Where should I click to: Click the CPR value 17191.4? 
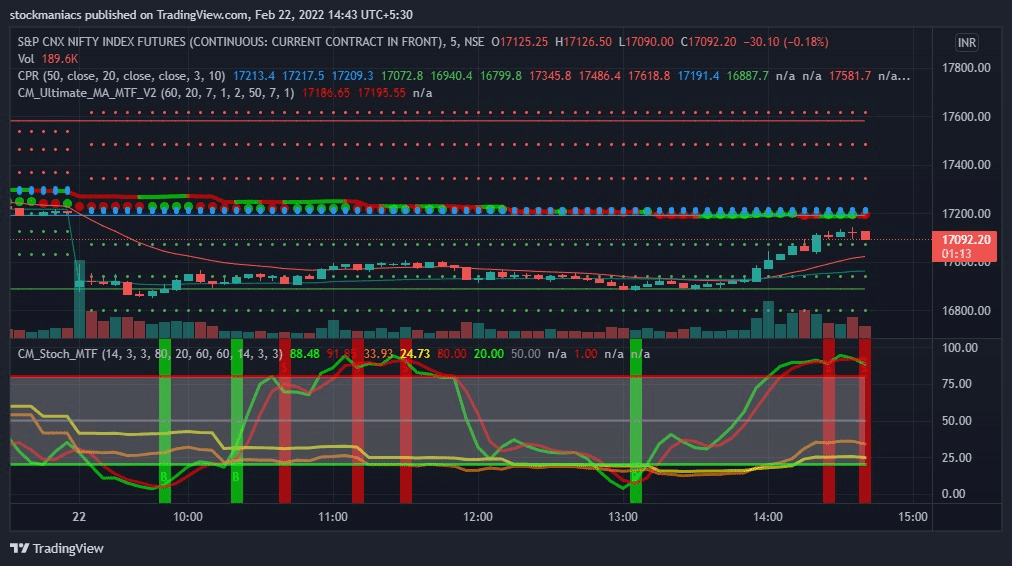[x=698, y=76]
